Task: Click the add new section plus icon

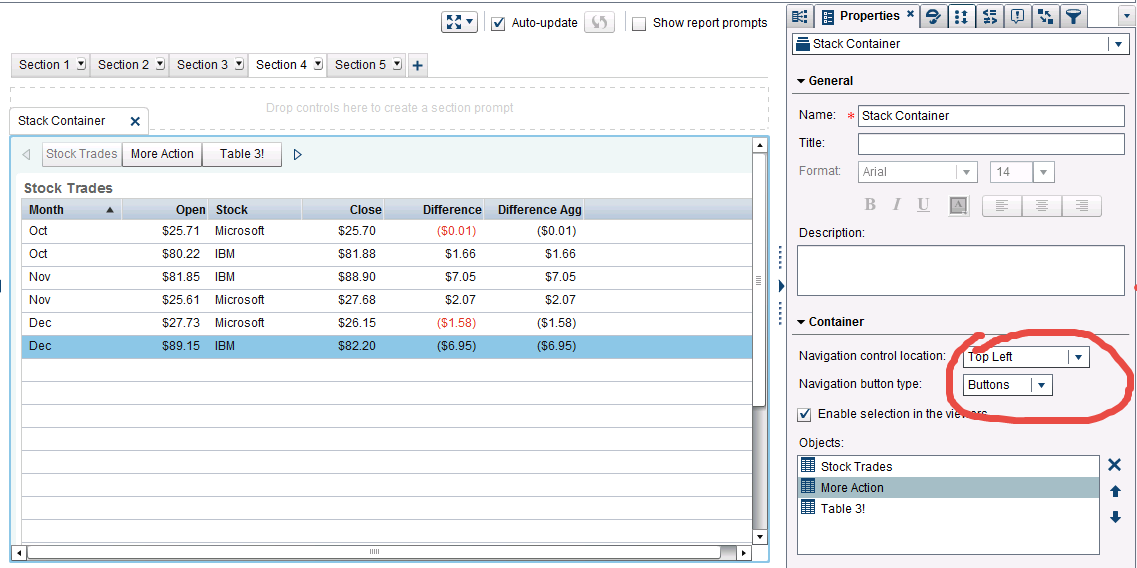Action: pyautogui.click(x=418, y=65)
